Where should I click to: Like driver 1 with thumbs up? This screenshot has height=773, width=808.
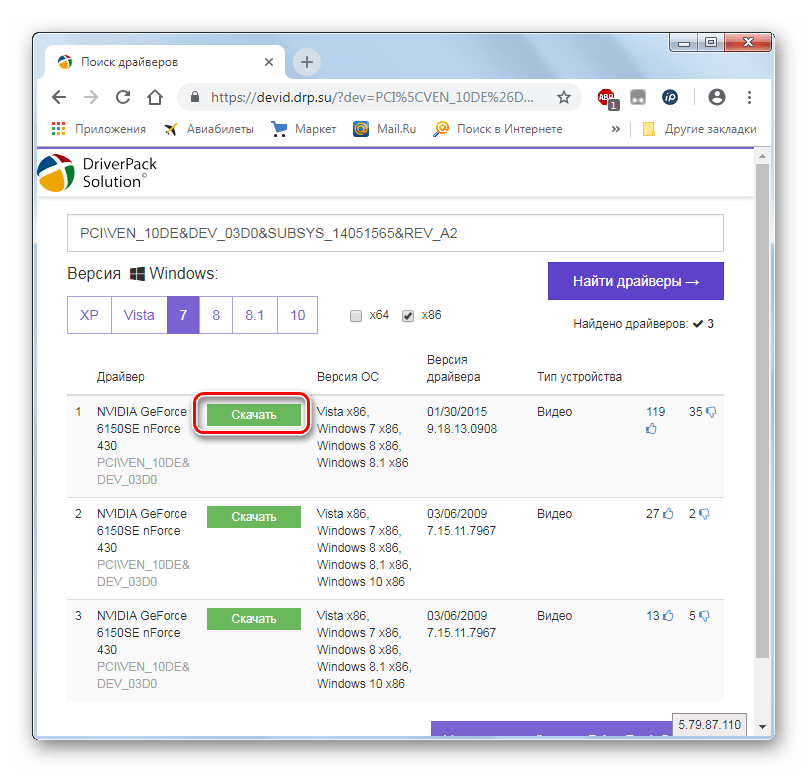pos(651,429)
